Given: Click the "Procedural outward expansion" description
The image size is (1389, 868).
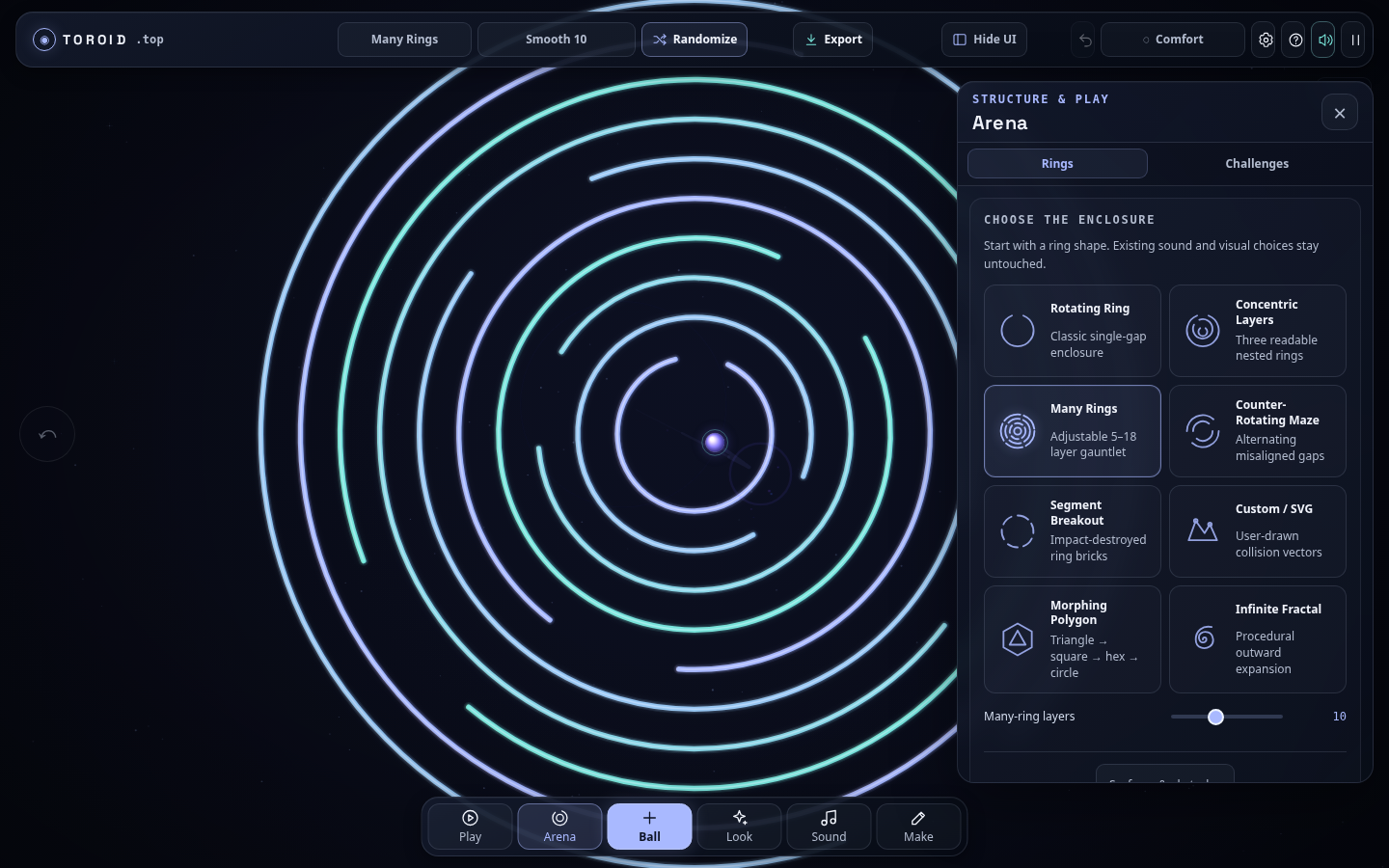Looking at the screenshot, I should point(1265,653).
